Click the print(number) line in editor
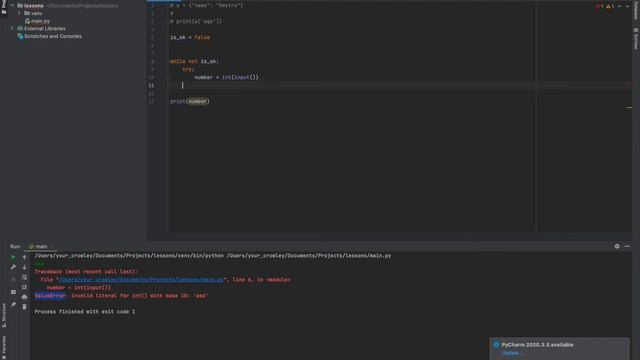 click(x=189, y=101)
